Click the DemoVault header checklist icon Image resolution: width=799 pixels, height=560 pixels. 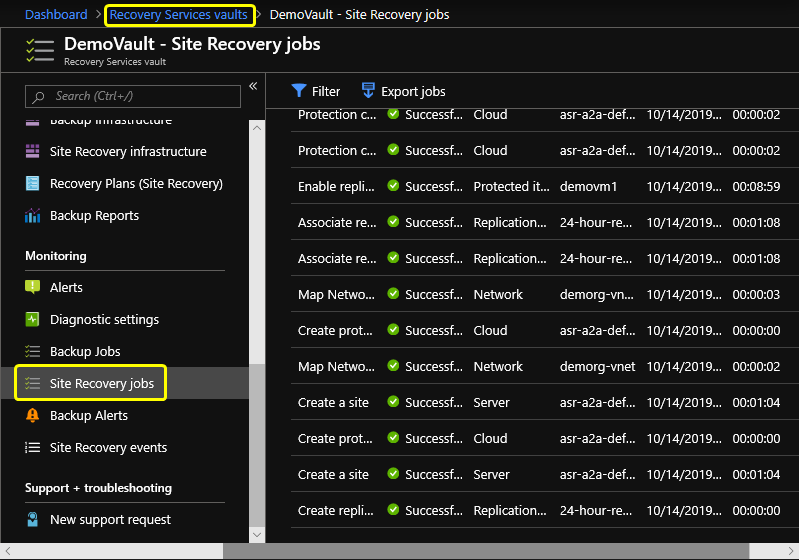(x=40, y=50)
